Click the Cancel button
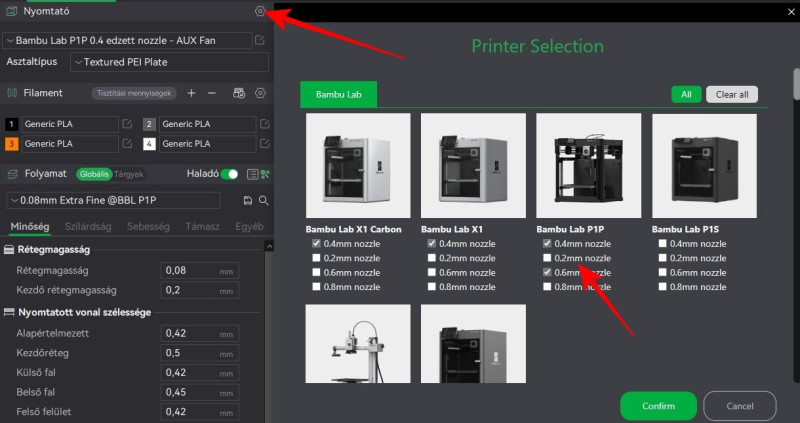The height and width of the screenshot is (423, 800). point(740,406)
